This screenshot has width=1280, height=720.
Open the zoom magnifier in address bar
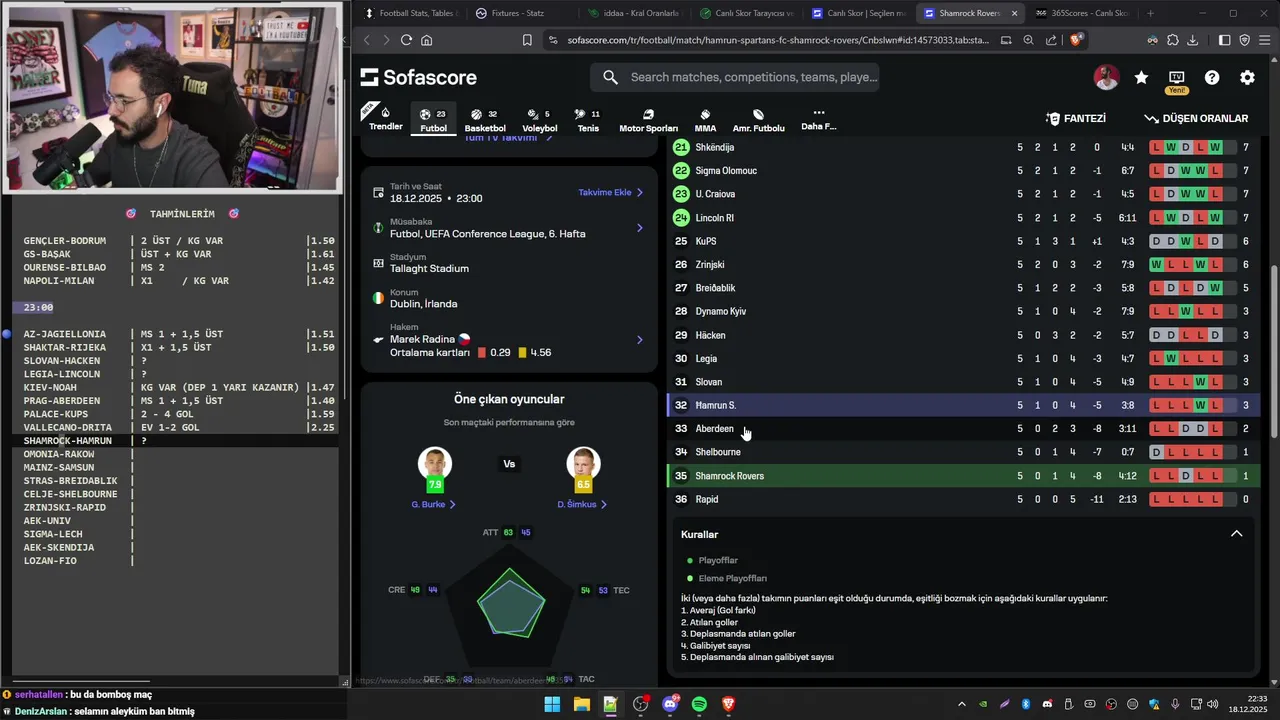point(1028,40)
